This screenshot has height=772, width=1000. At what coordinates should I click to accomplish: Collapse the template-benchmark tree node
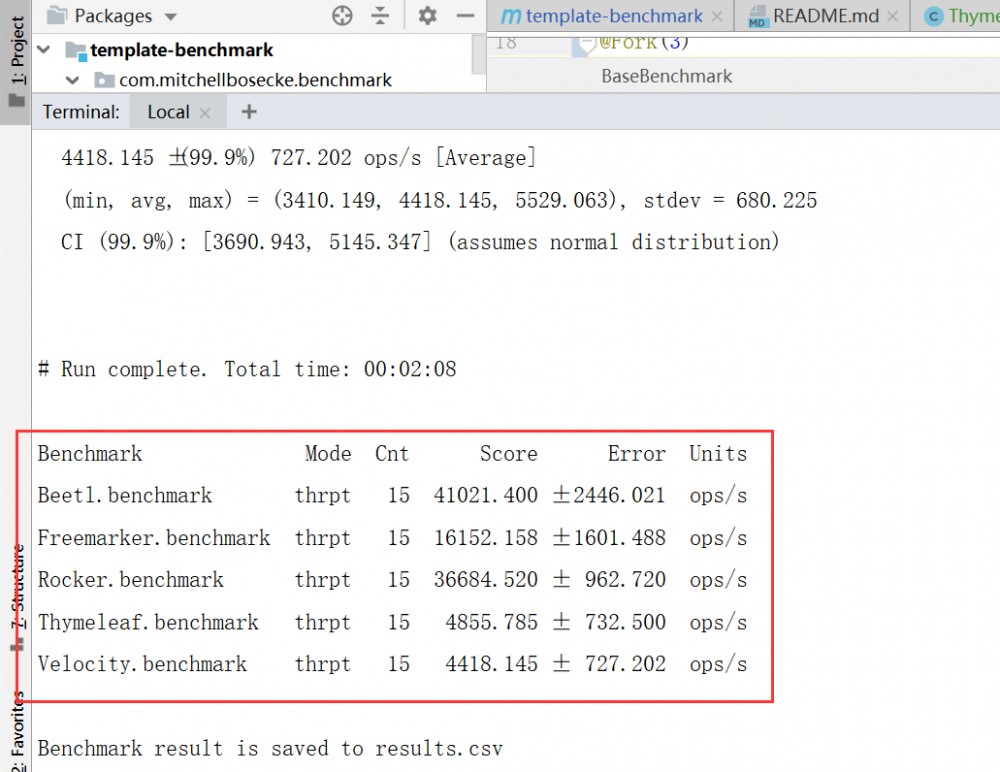click(x=43, y=50)
